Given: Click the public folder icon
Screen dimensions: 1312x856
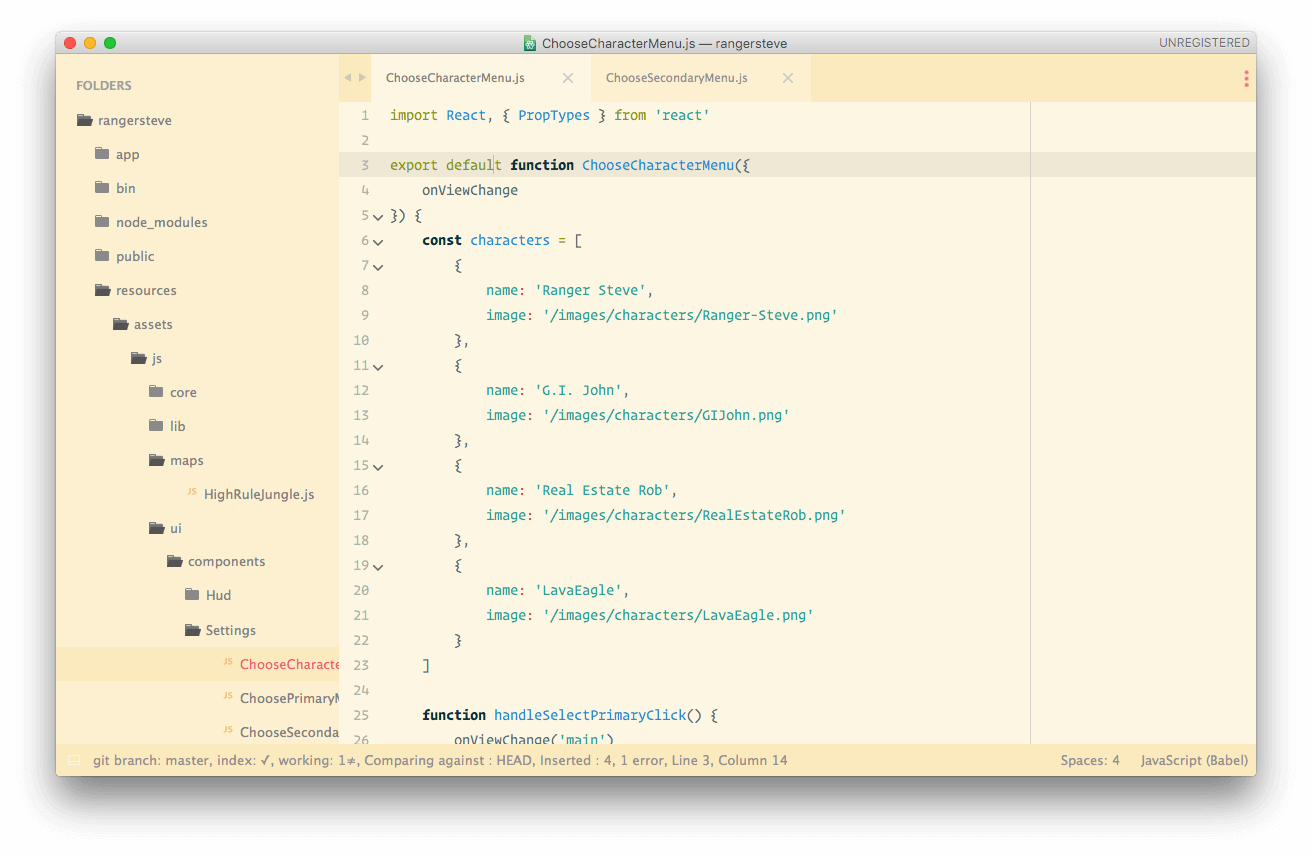Looking at the screenshot, I should tap(101, 256).
